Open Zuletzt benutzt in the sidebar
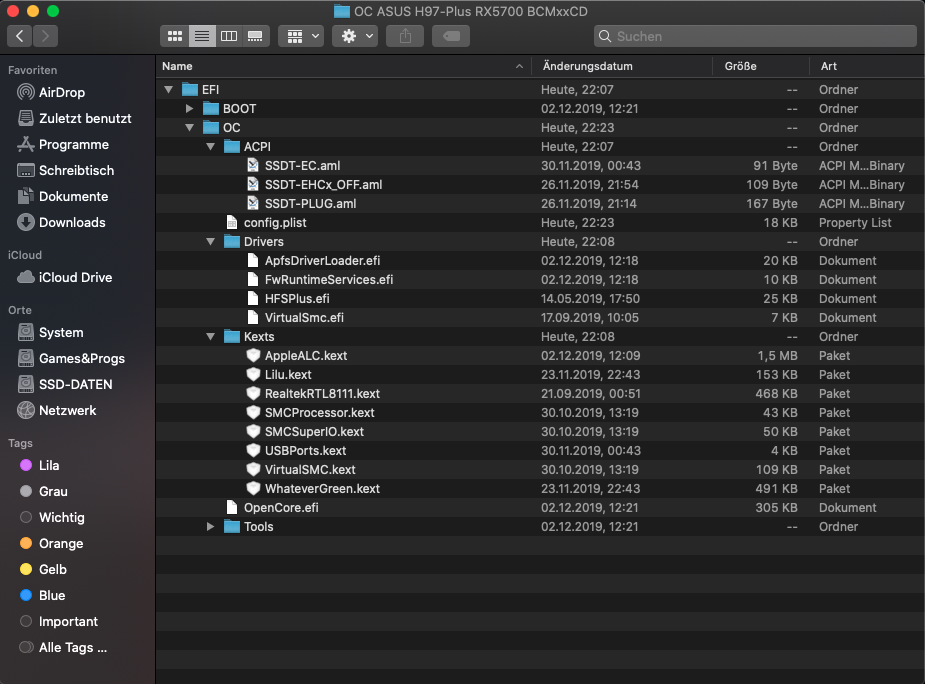The image size is (925, 684). coord(74,119)
